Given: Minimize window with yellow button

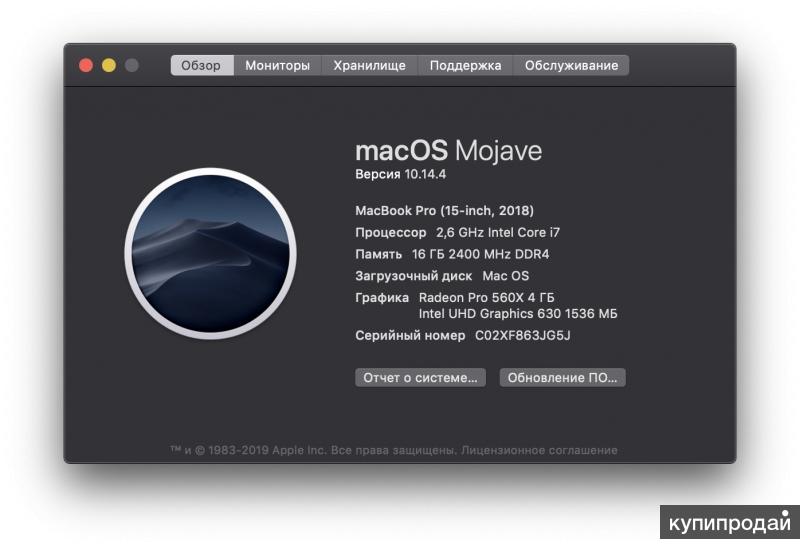Looking at the screenshot, I should click(109, 65).
